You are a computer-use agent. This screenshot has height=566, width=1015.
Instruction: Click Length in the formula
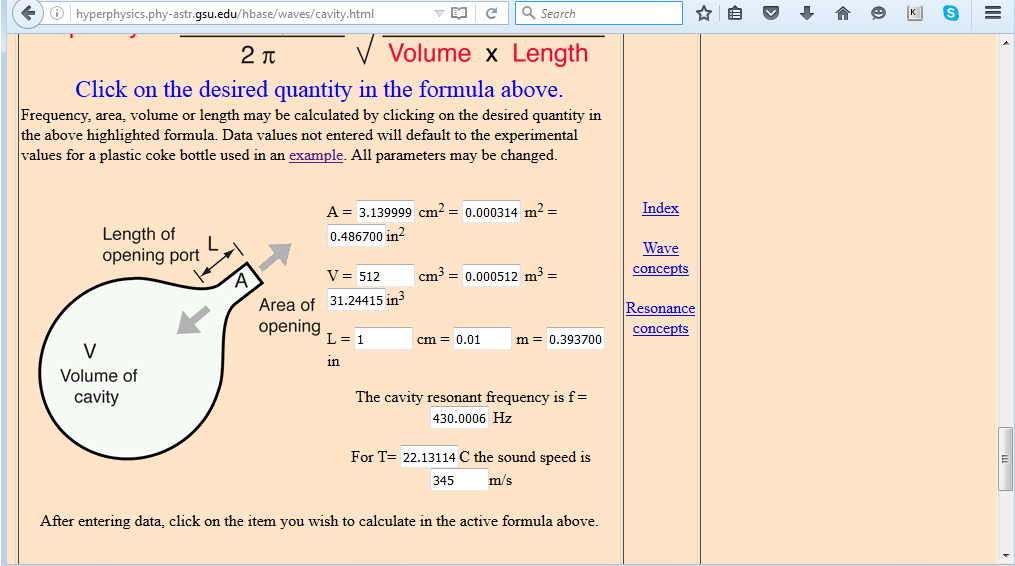pos(550,53)
